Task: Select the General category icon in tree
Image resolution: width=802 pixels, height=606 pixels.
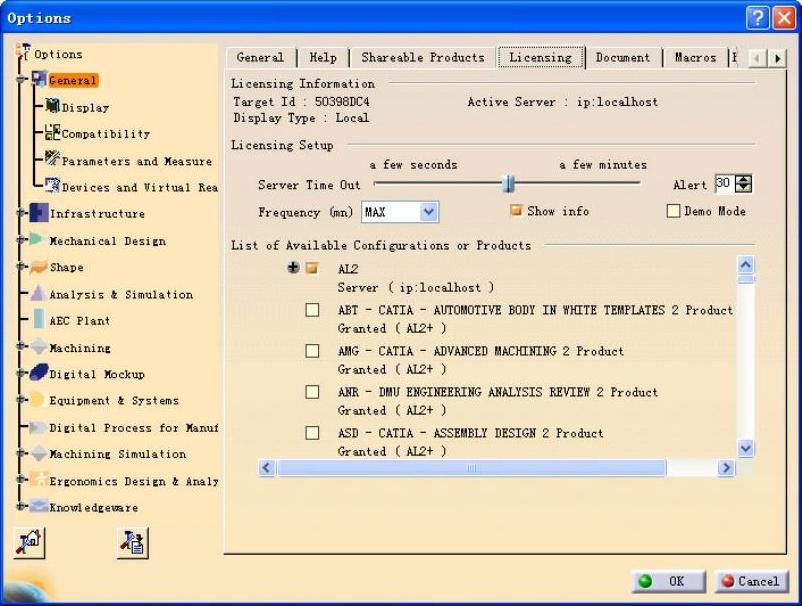Action: click(39, 79)
